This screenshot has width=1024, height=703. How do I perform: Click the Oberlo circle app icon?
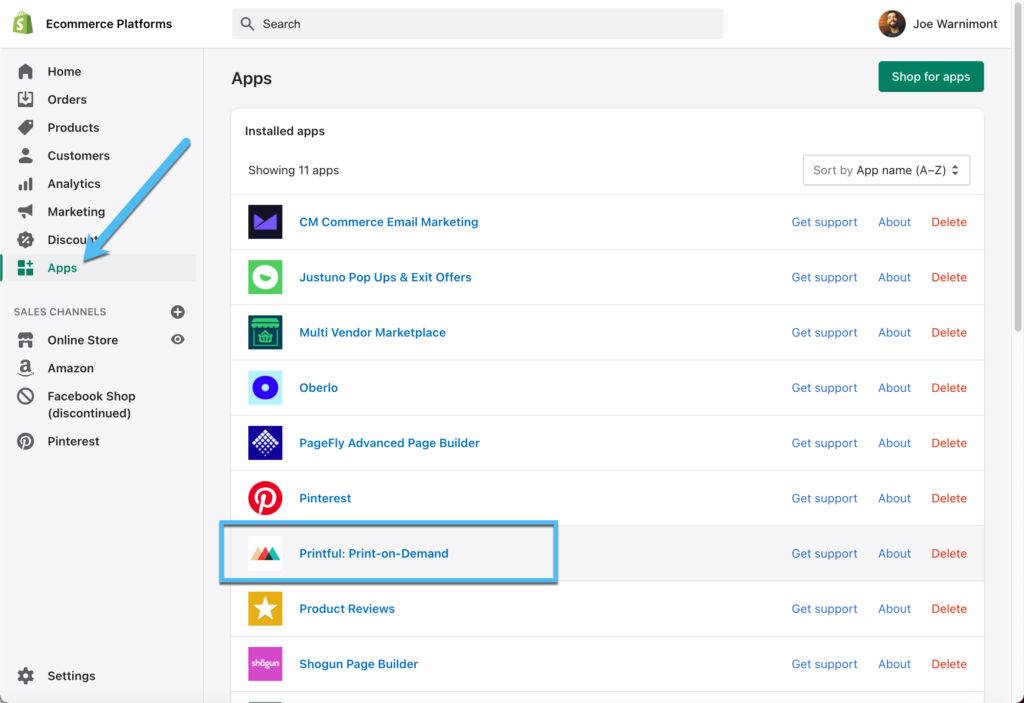tap(265, 387)
